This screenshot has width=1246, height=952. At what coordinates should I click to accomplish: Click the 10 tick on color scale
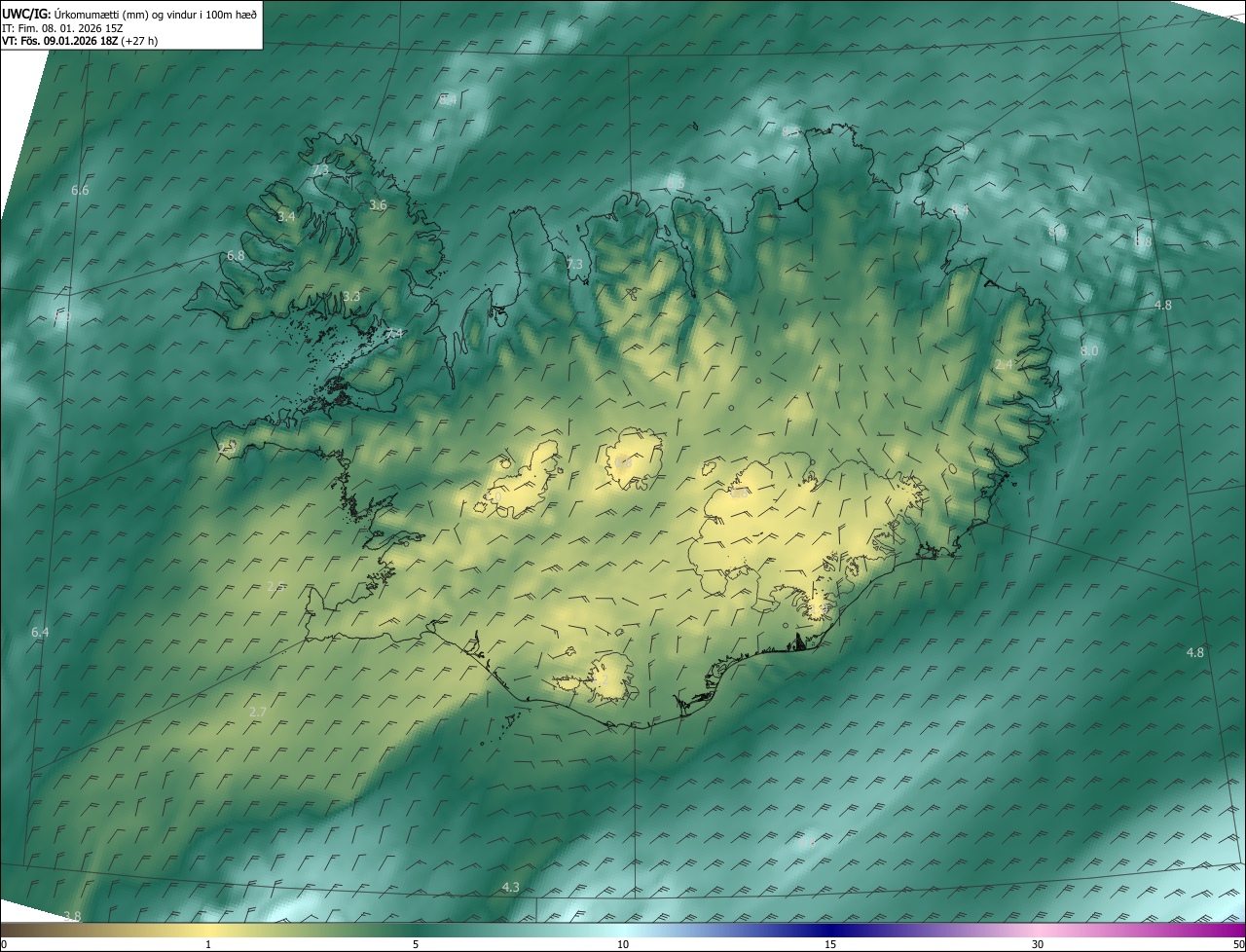[x=623, y=944]
